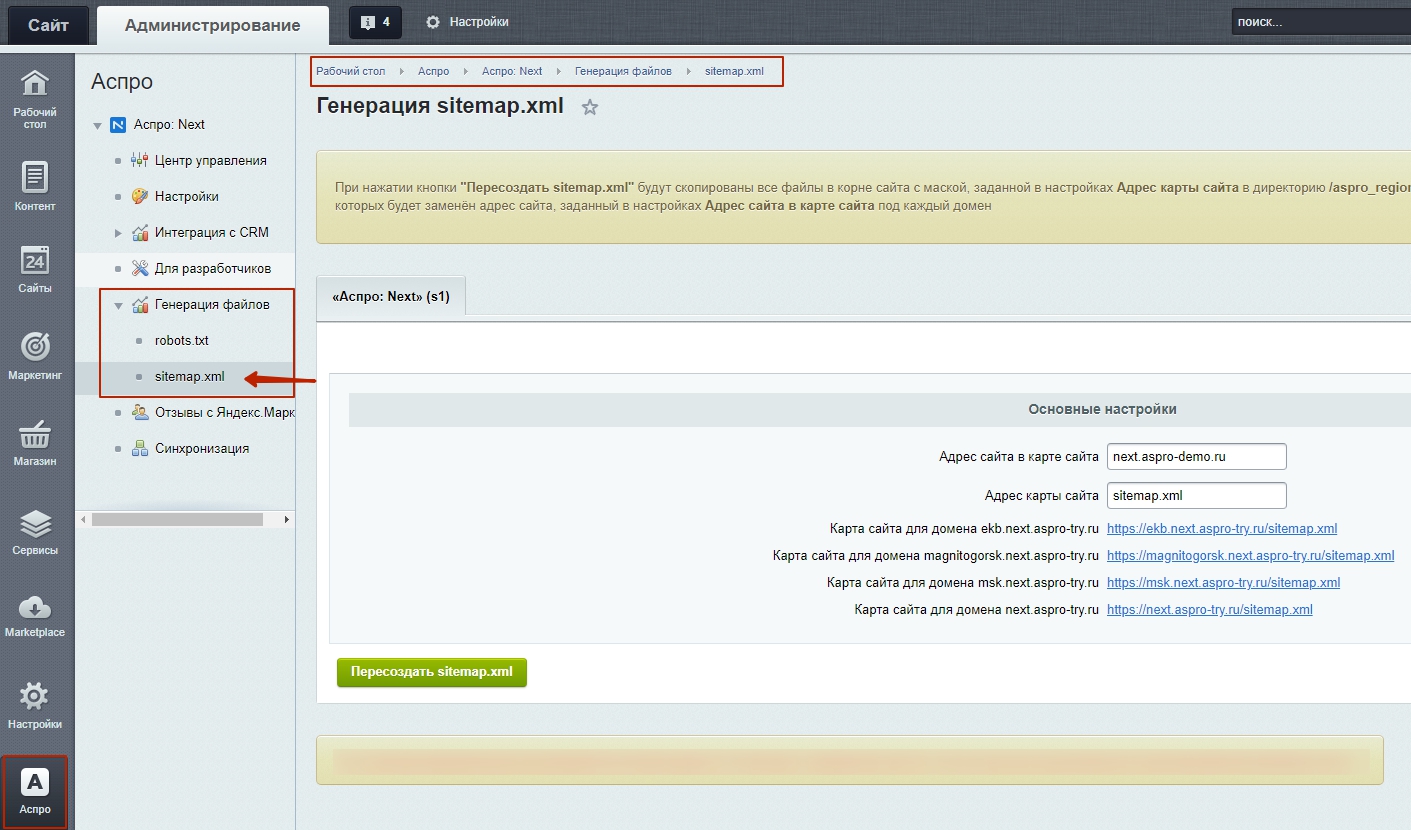Open Настройки sidebar gear section
Image resolution: width=1411 pixels, height=830 pixels.
click(35, 705)
